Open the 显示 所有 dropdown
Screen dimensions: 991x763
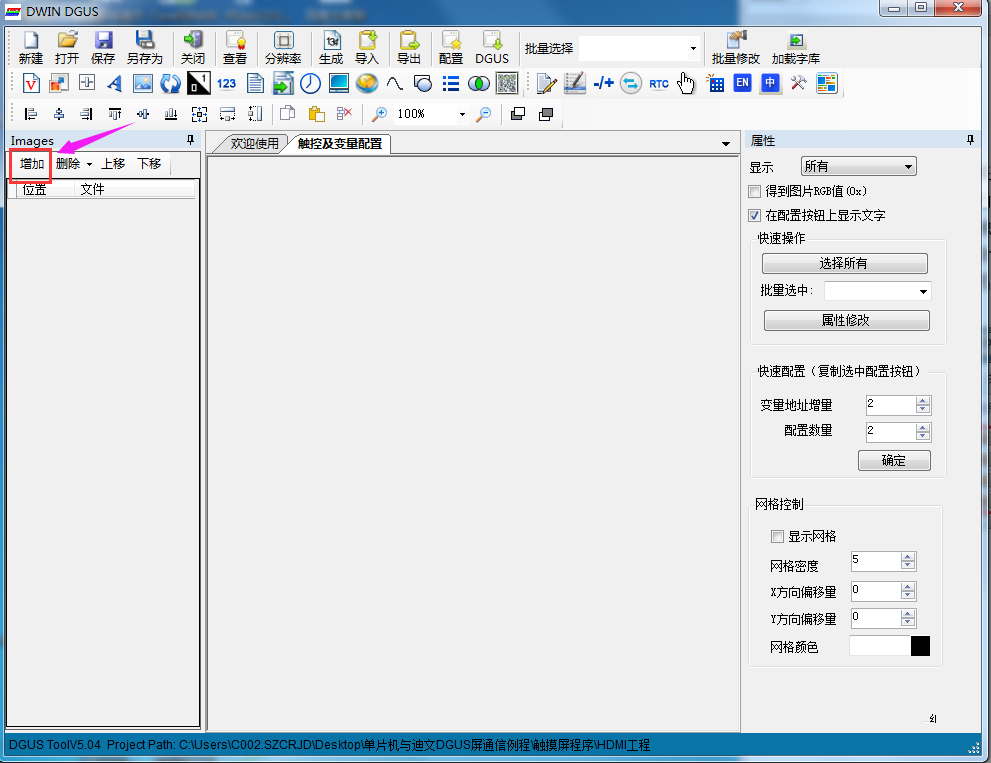pyautogui.click(x=858, y=167)
